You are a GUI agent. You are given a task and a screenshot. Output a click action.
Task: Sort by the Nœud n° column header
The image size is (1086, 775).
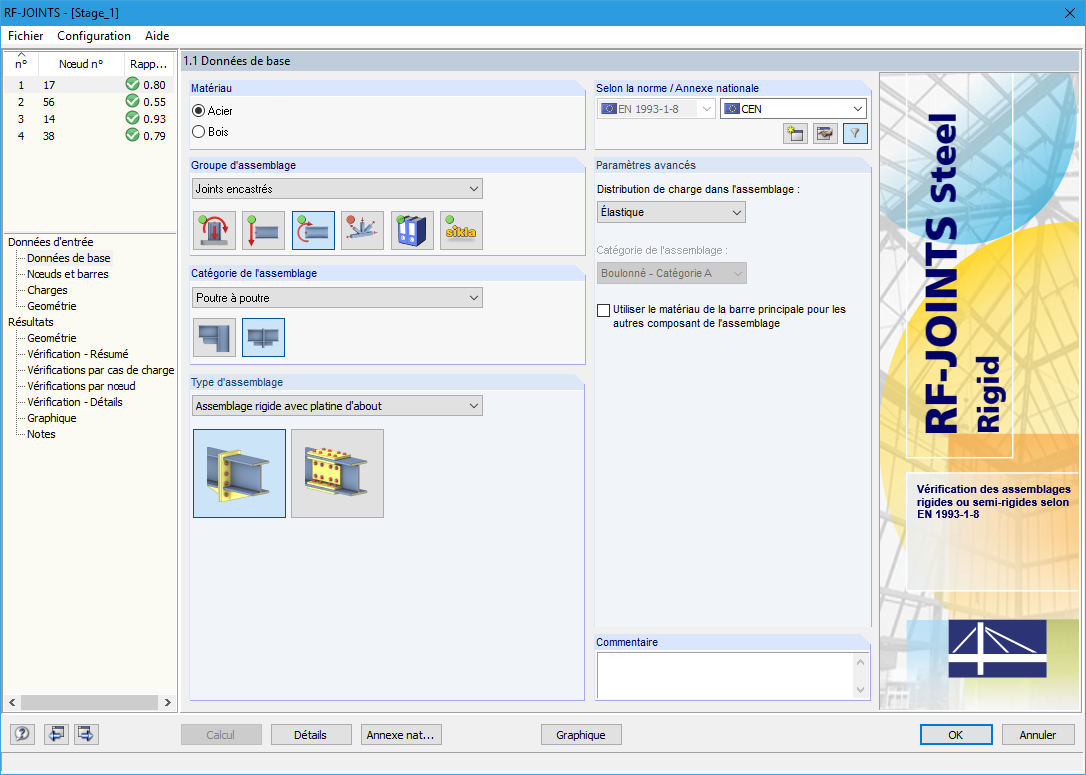tap(81, 64)
